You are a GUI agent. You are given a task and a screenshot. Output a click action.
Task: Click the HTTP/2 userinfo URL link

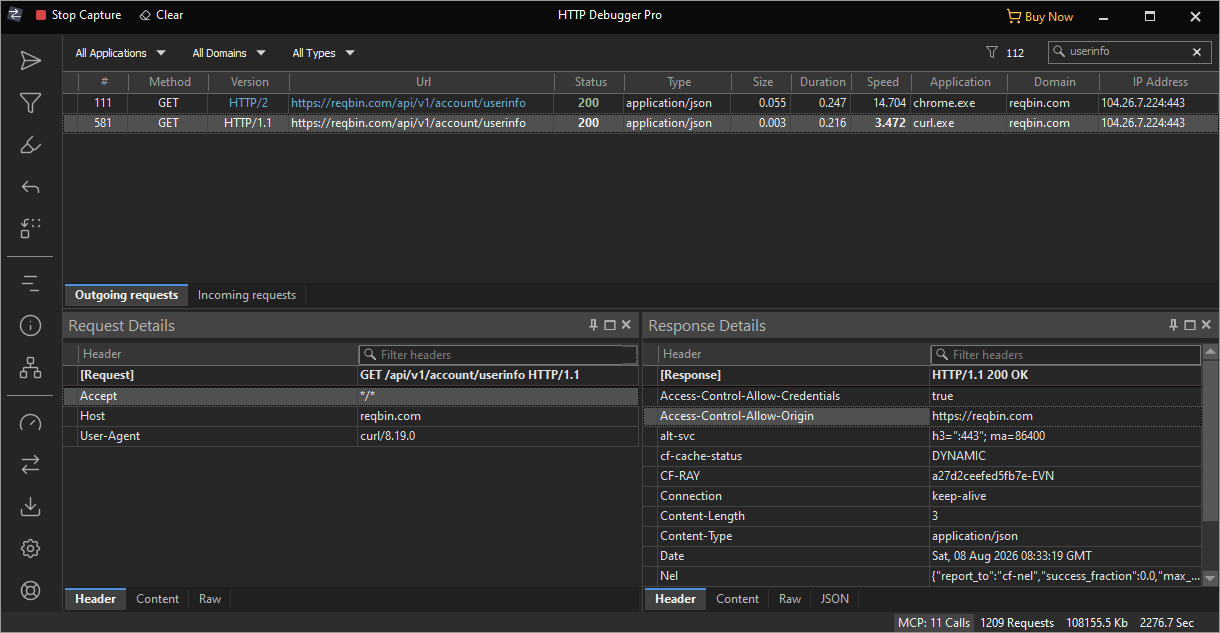408,103
